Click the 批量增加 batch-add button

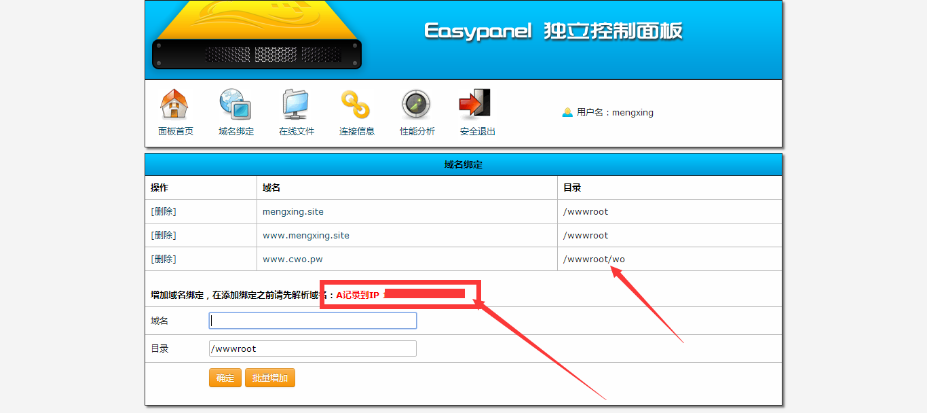pyautogui.click(x=270, y=378)
